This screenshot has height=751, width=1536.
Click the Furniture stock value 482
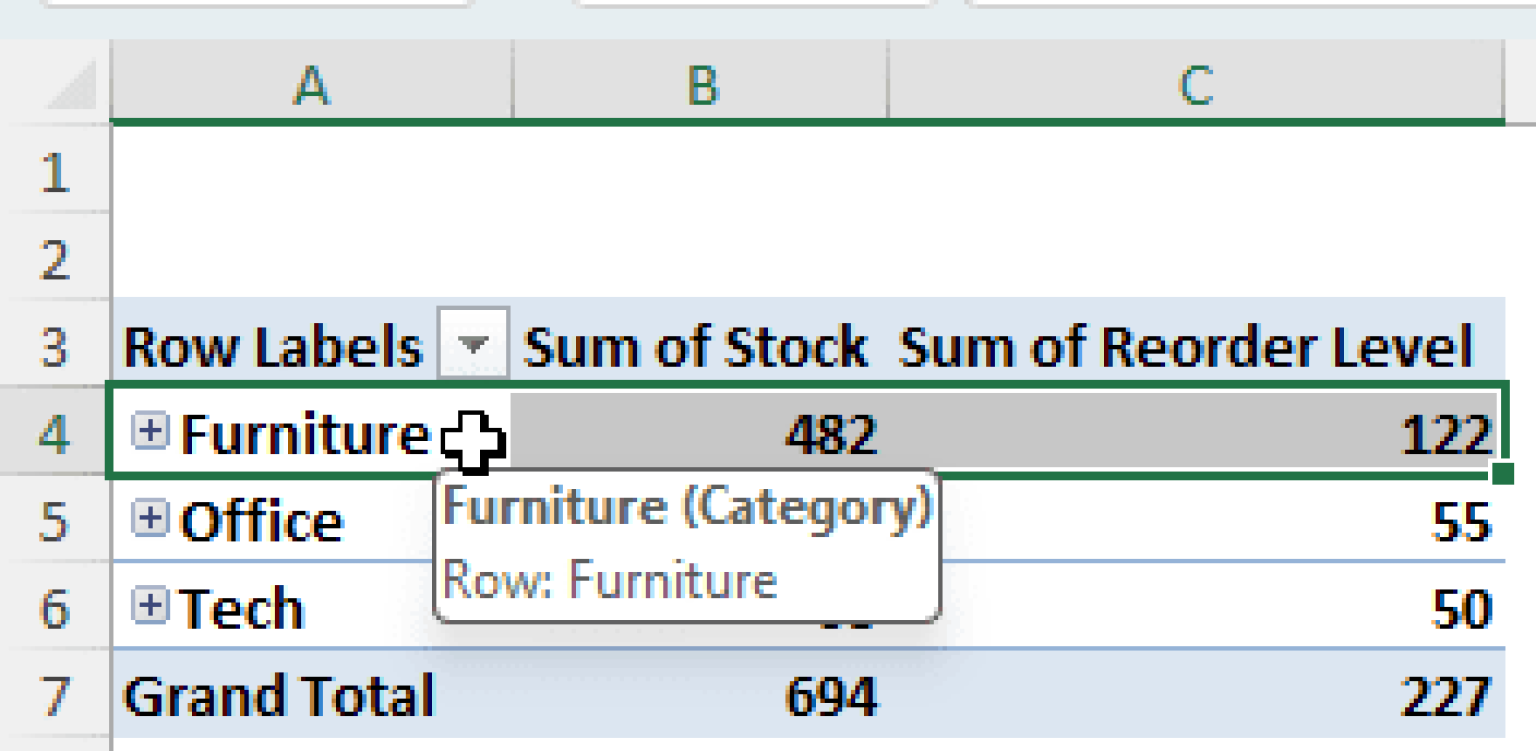(x=830, y=432)
